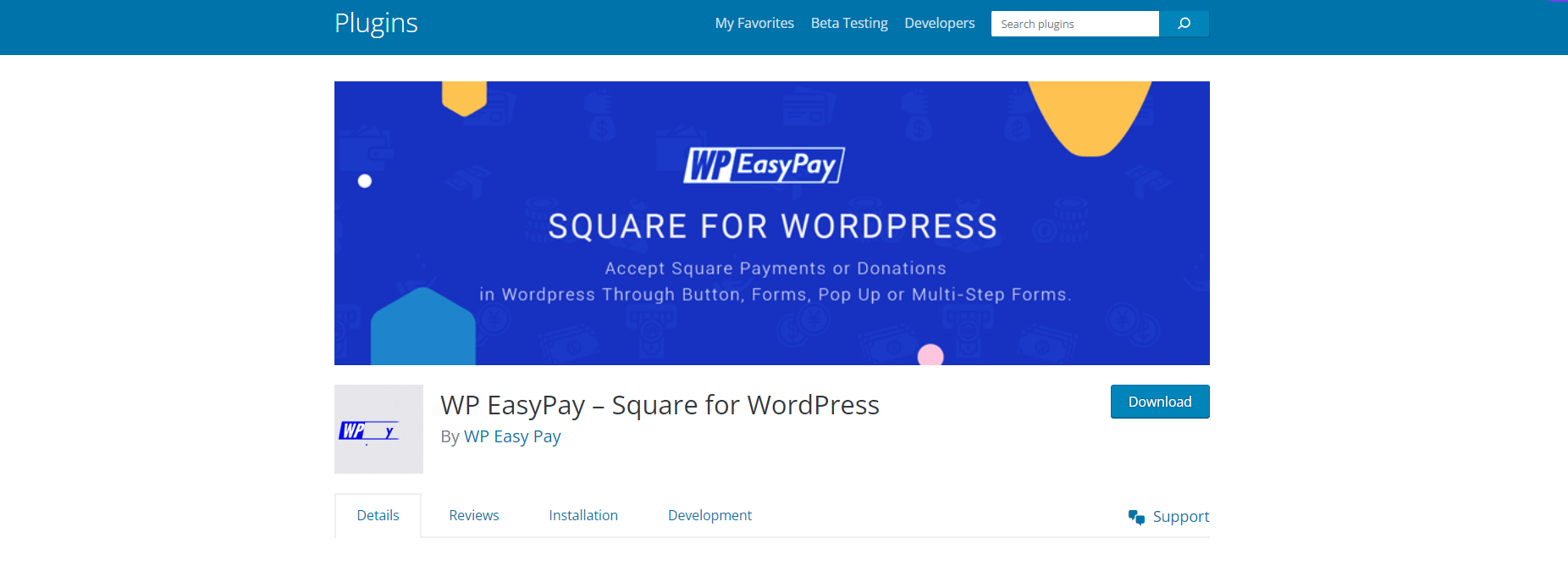The height and width of the screenshot is (566, 1568).
Task: Click the Support speech bubbles icon
Action: [1136, 517]
